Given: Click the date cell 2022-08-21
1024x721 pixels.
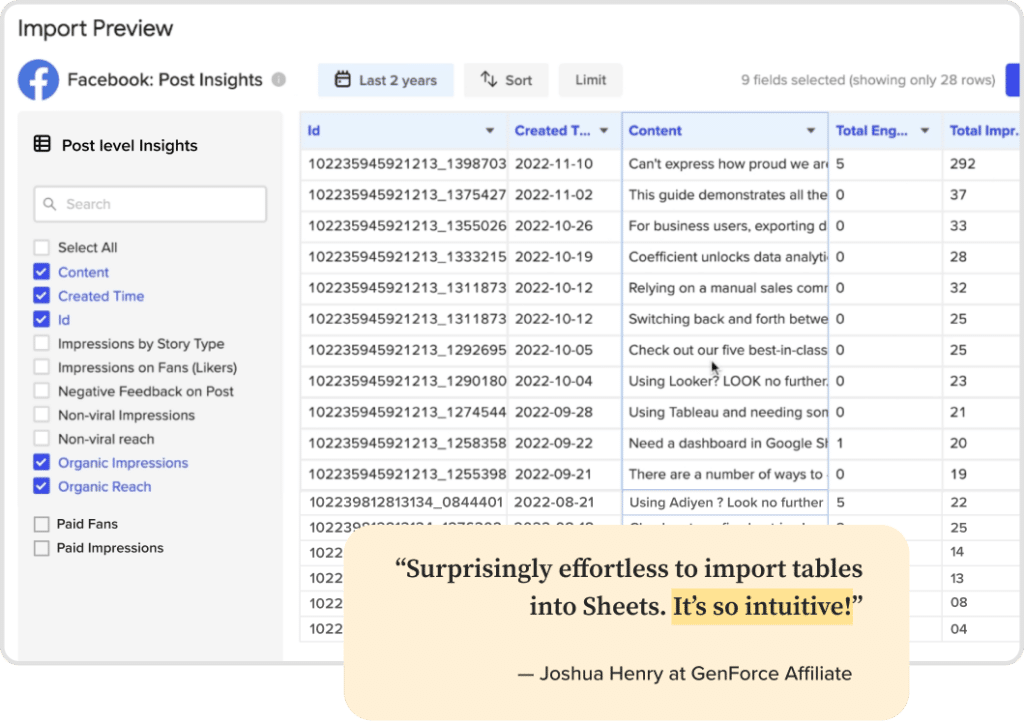Looking at the screenshot, I should point(565,502).
